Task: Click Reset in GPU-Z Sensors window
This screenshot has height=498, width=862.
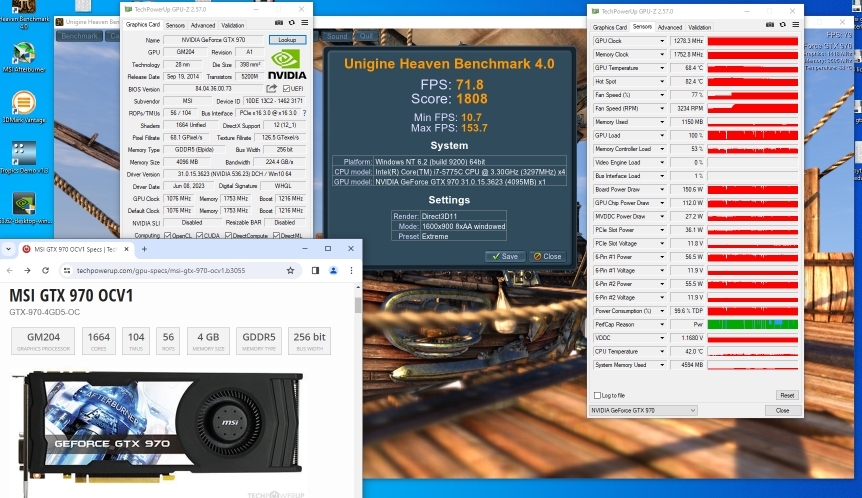Action: (x=787, y=395)
